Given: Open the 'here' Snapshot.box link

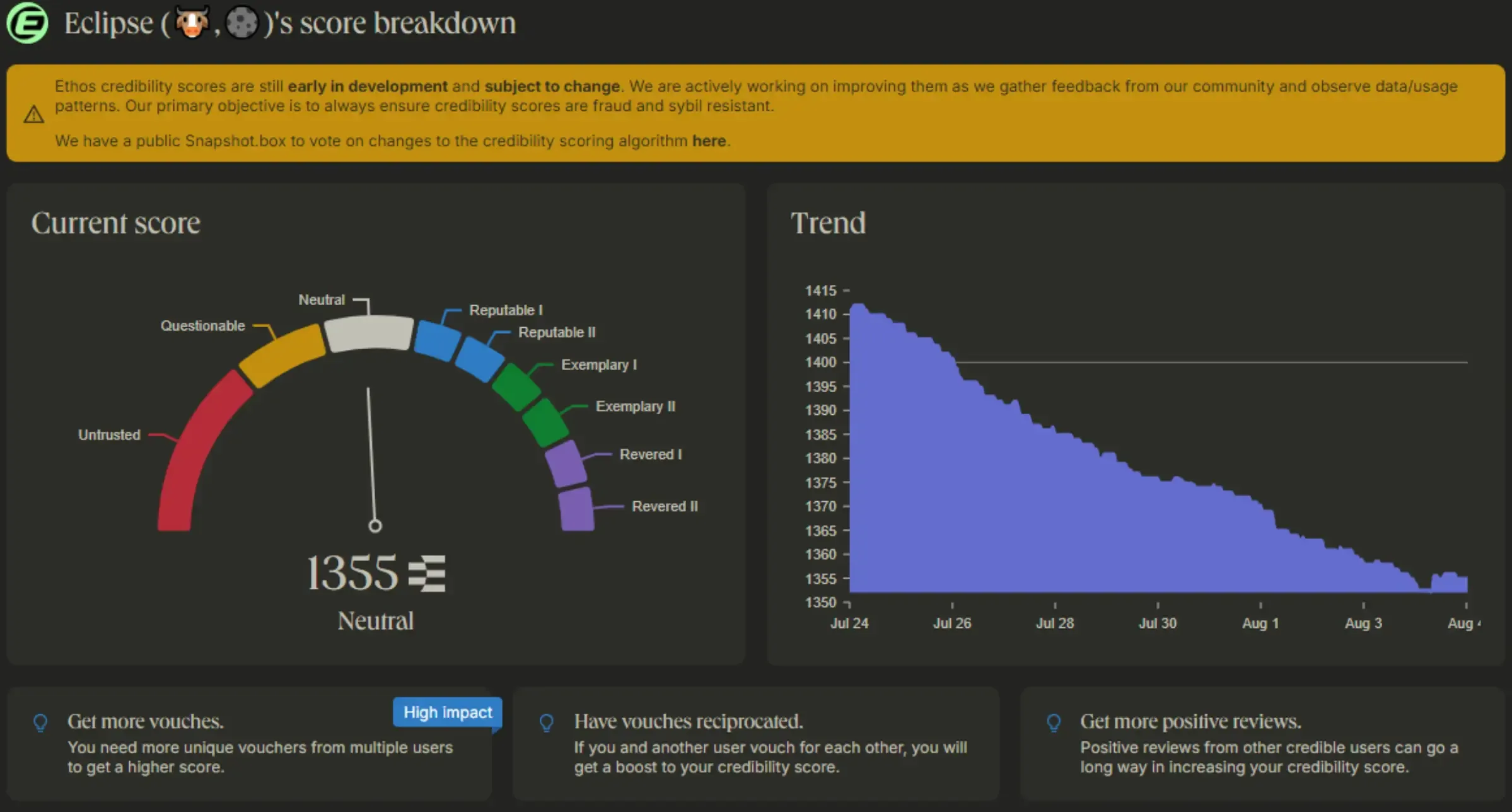Looking at the screenshot, I should point(709,141).
